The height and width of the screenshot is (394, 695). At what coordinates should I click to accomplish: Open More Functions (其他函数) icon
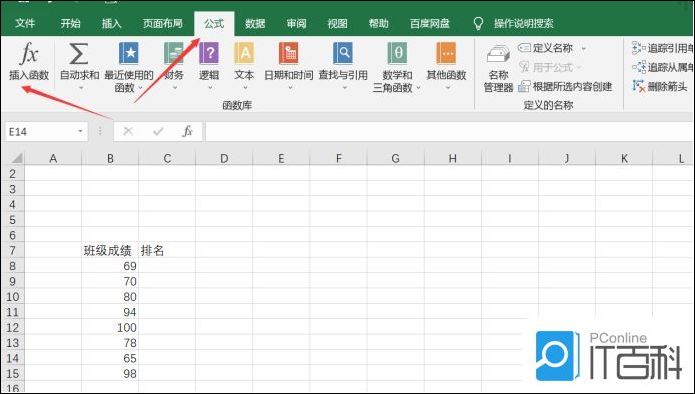point(446,54)
